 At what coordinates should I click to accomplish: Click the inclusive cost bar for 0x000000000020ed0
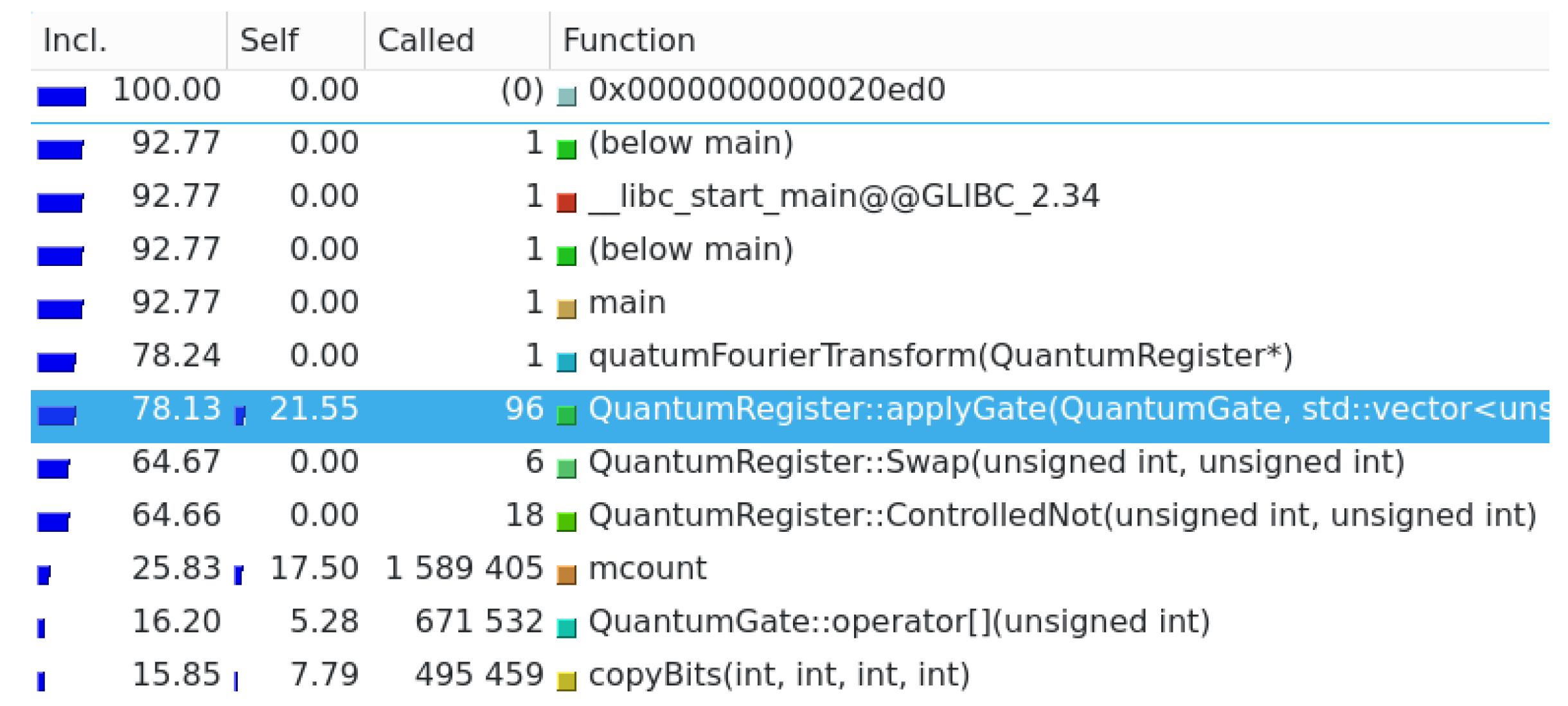[62, 96]
